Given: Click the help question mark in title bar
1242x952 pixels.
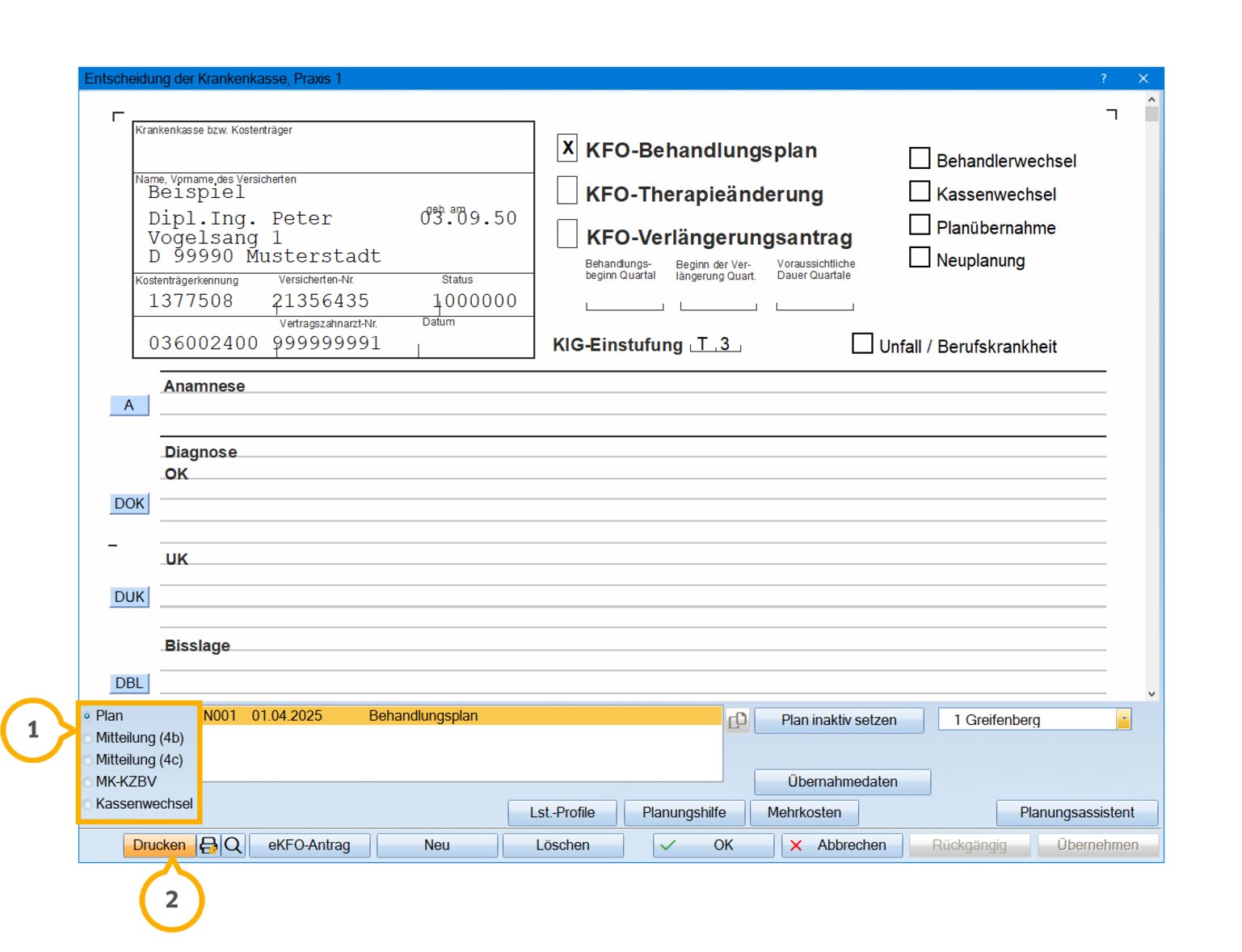Looking at the screenshot, I should [x=1104, y=78].
